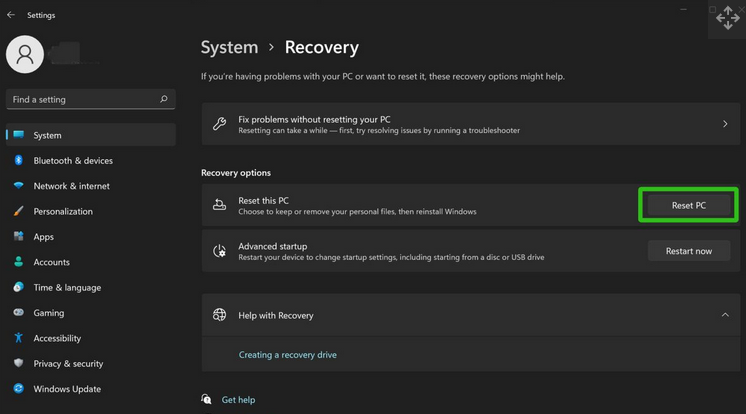The height and width of the screenshot is (414, 746).
Task: Click the Reset this PC icon
Action: (219, 205)
